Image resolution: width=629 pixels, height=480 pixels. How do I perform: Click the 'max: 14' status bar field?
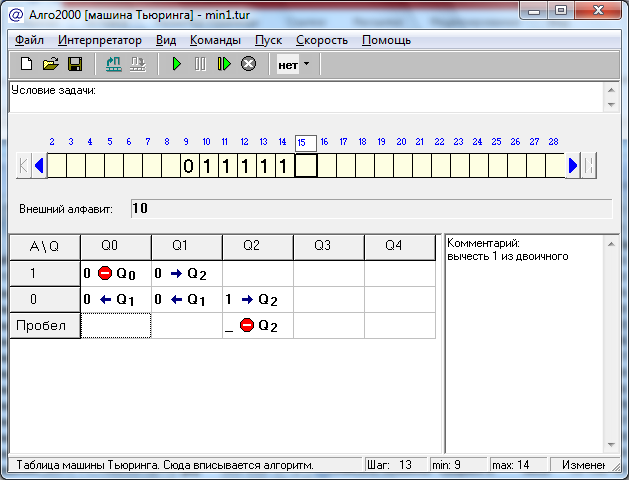pos(519,465)
